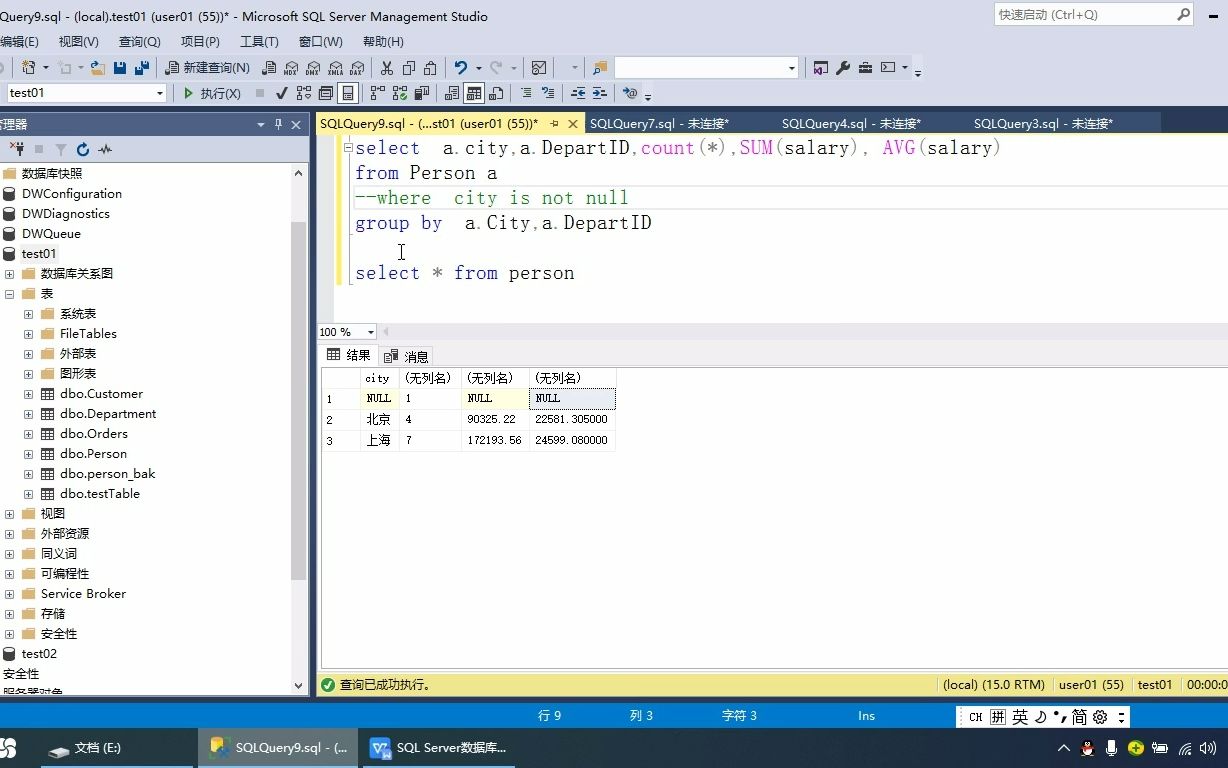Expand the dbo.Orders table node
Image resolution: width=1228 pixels, height=768 pixels.
point(28,433)
